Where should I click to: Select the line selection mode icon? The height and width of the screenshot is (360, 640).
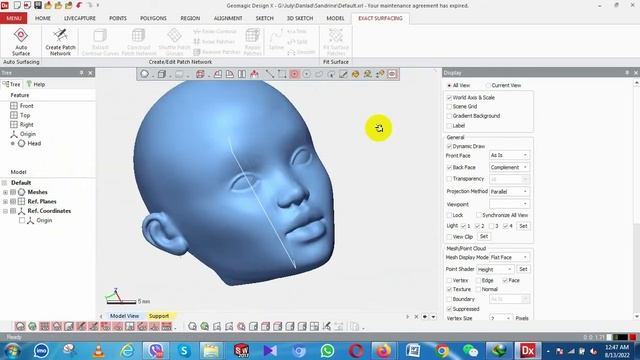click(x=270, y=74)
